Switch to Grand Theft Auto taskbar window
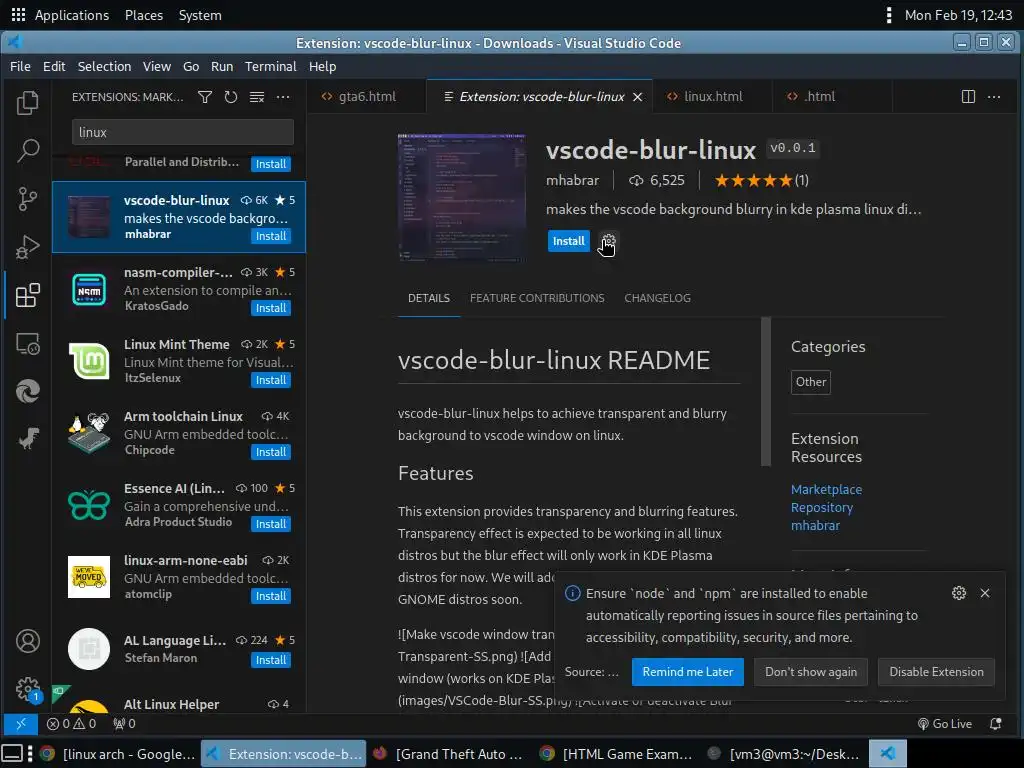Image resolution: width=1024 pixels, height=768 pixels. click(450, 754)
